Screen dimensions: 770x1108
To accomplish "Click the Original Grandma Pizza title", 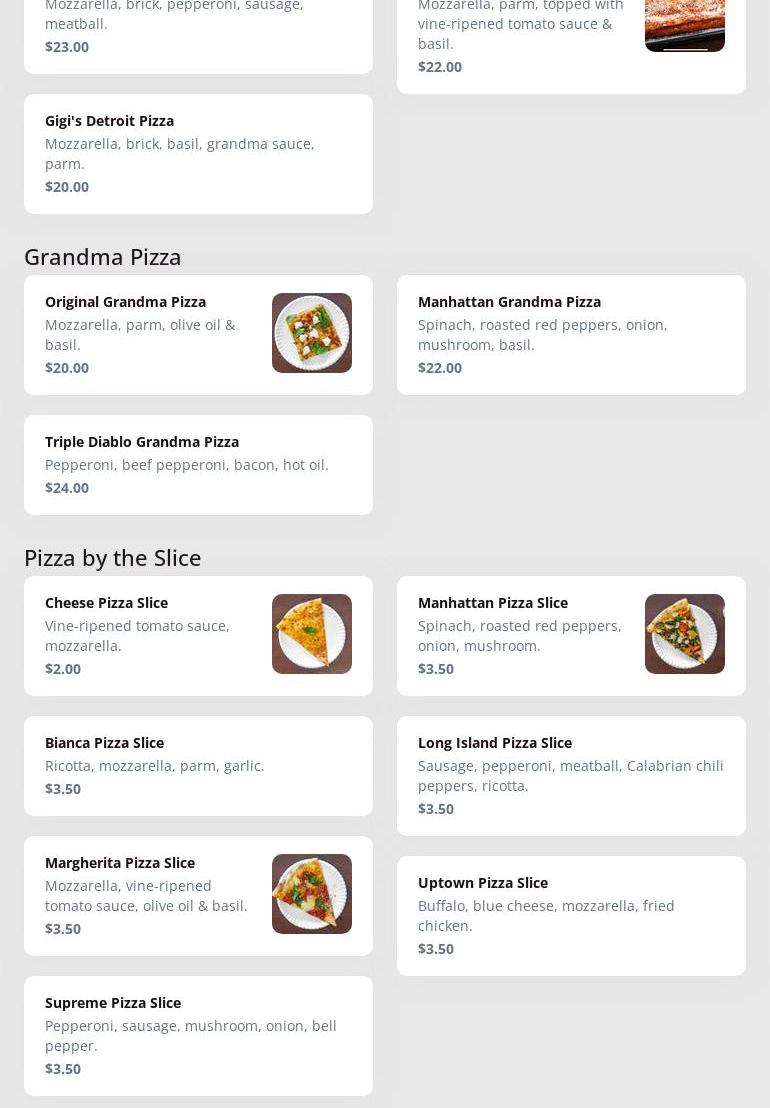I will pos(125,302).
